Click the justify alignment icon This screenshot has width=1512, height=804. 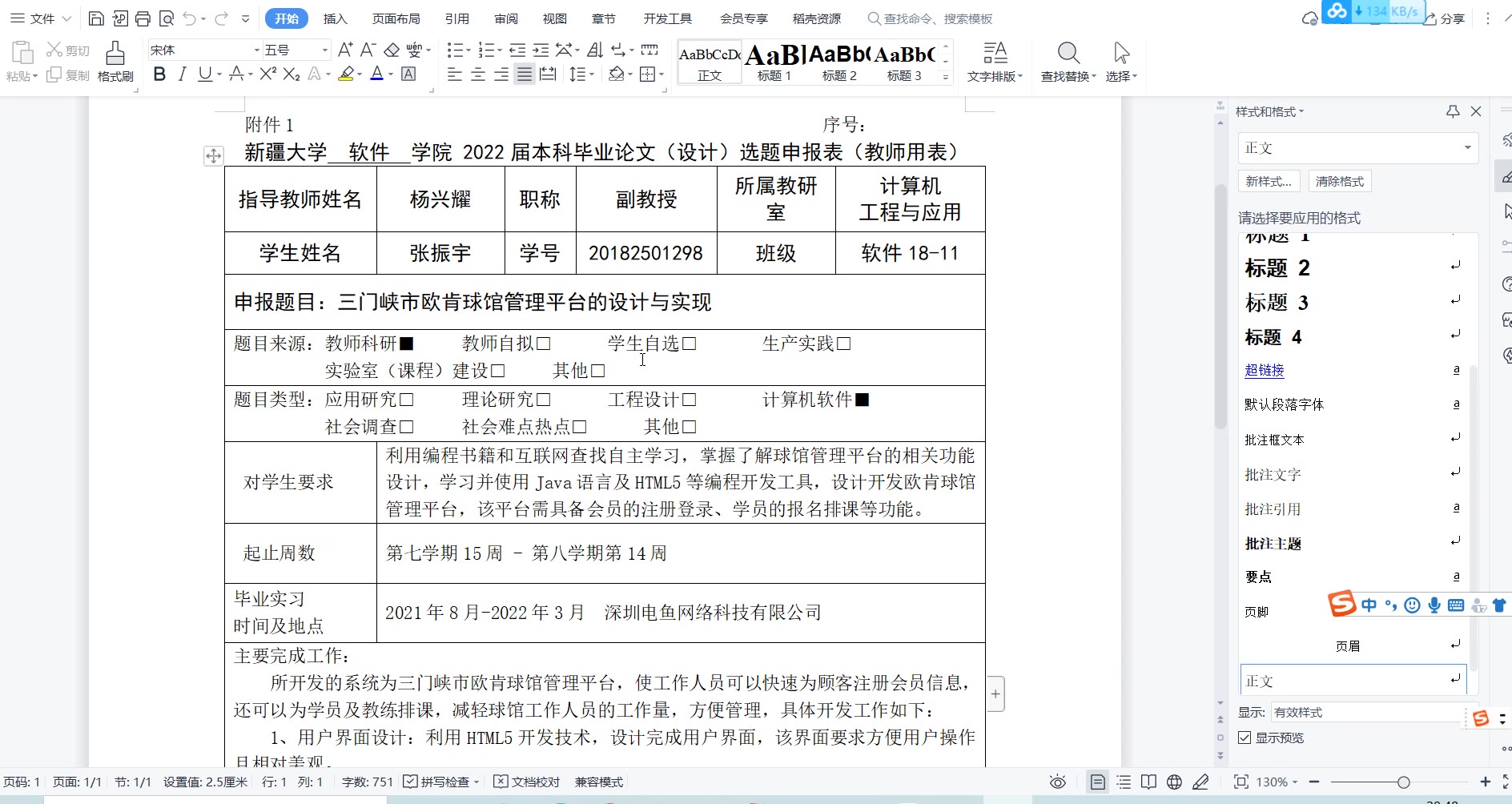click(x=525, y=74)
